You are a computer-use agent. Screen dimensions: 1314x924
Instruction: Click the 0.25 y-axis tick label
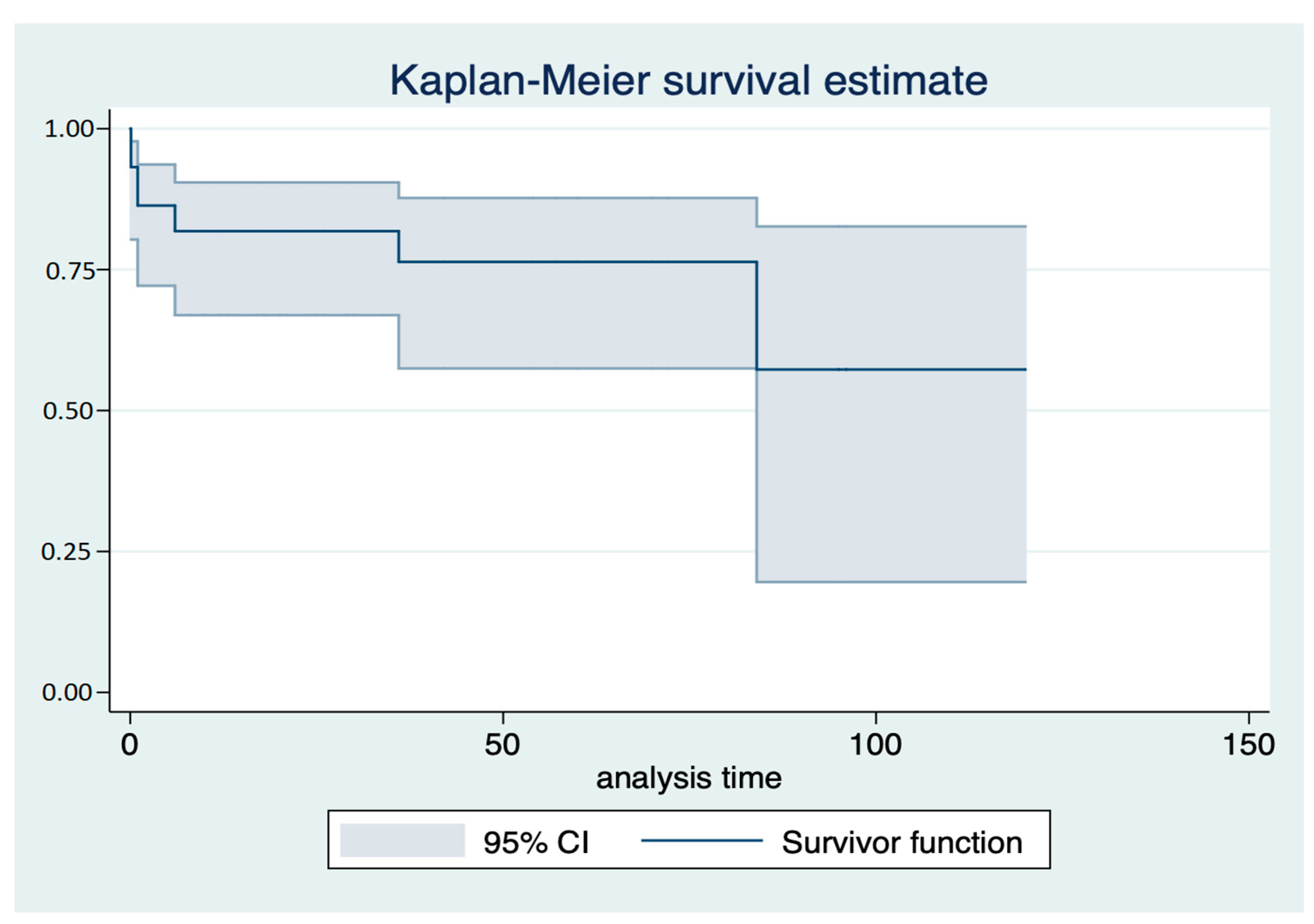66,552
